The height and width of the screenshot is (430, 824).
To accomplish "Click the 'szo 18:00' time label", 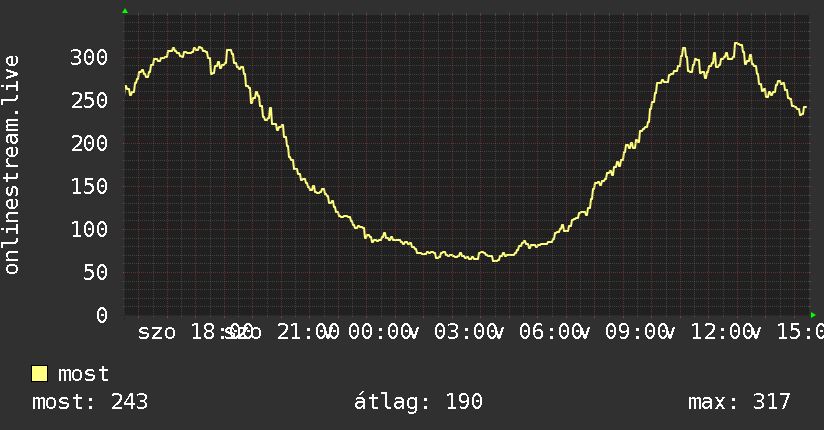I will coord(194,332).
